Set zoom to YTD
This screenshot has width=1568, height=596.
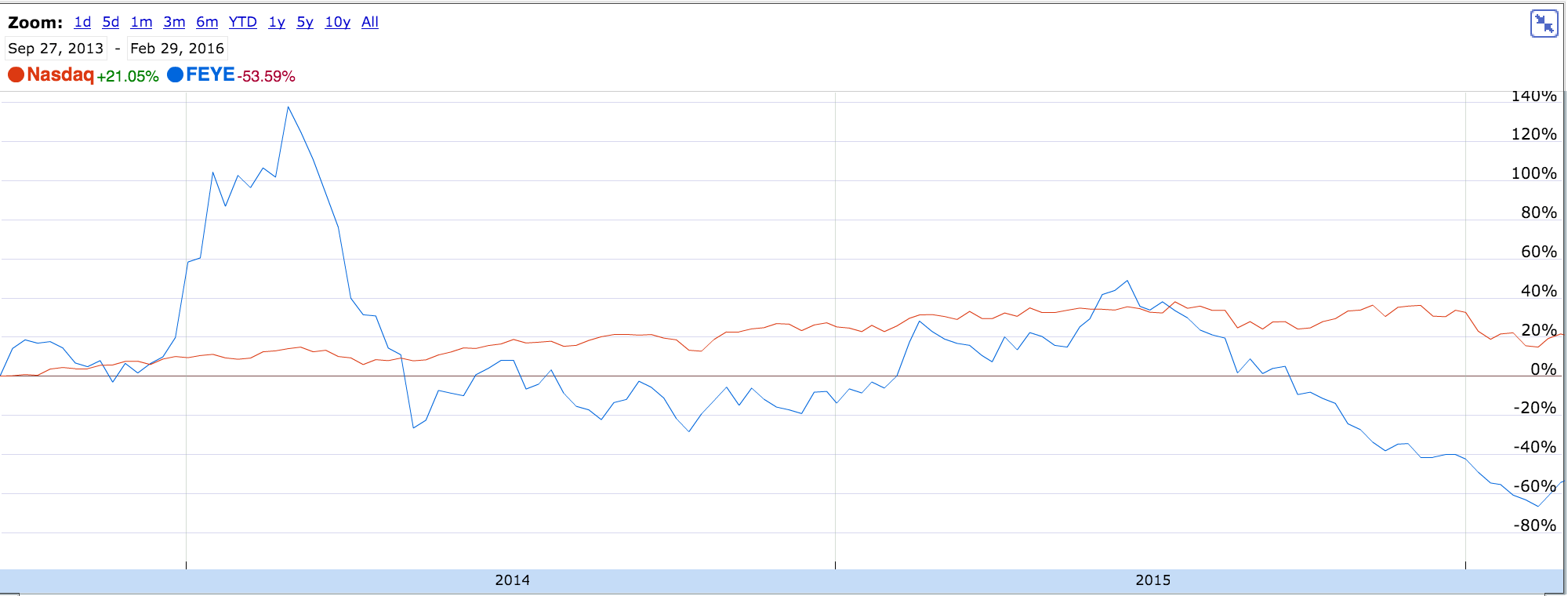click(x=243, y=22)
